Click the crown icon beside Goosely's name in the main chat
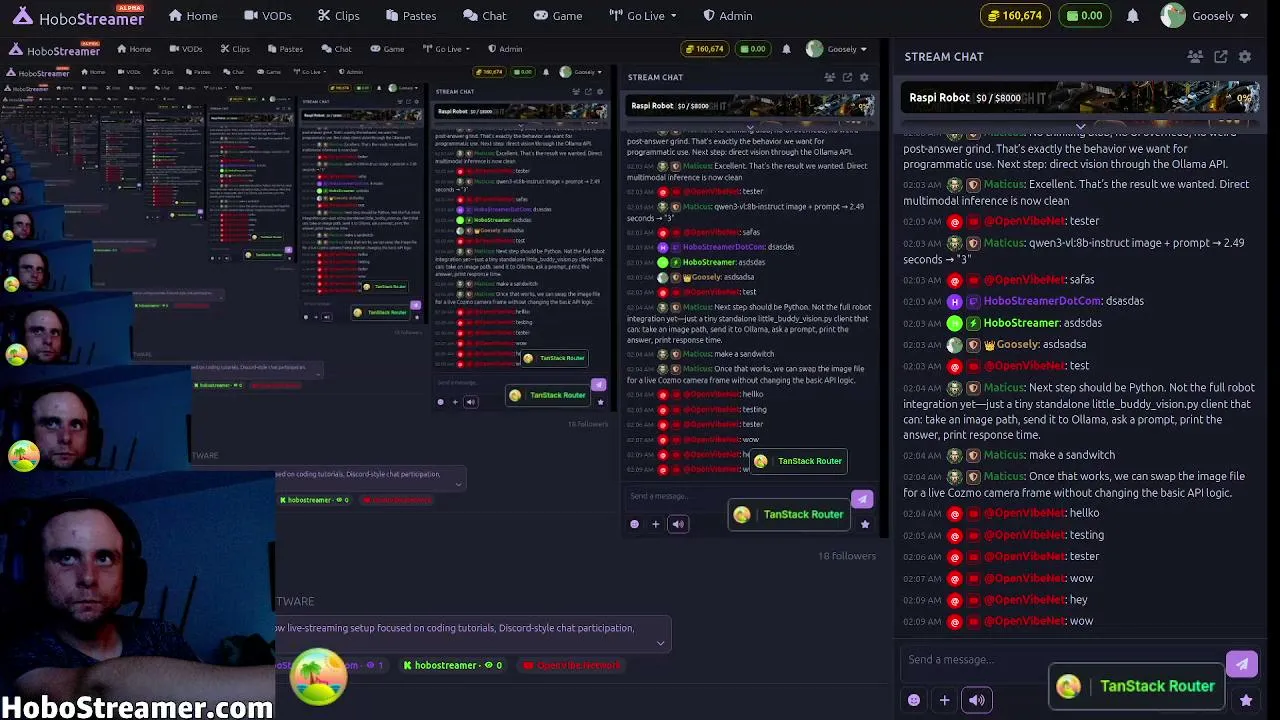 coord(990,345)
